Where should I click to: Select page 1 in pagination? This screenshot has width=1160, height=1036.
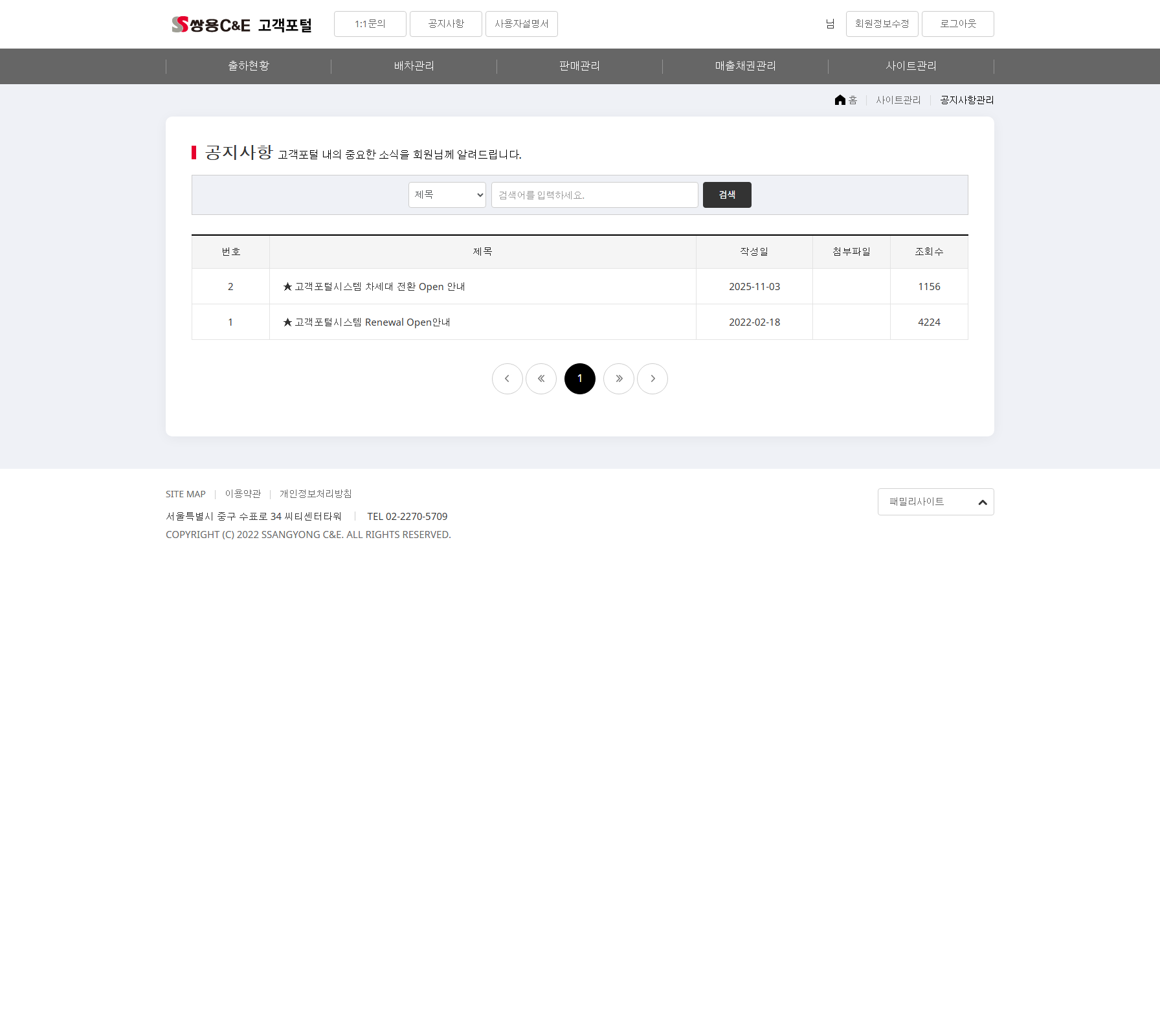click(x=580, y=379)
